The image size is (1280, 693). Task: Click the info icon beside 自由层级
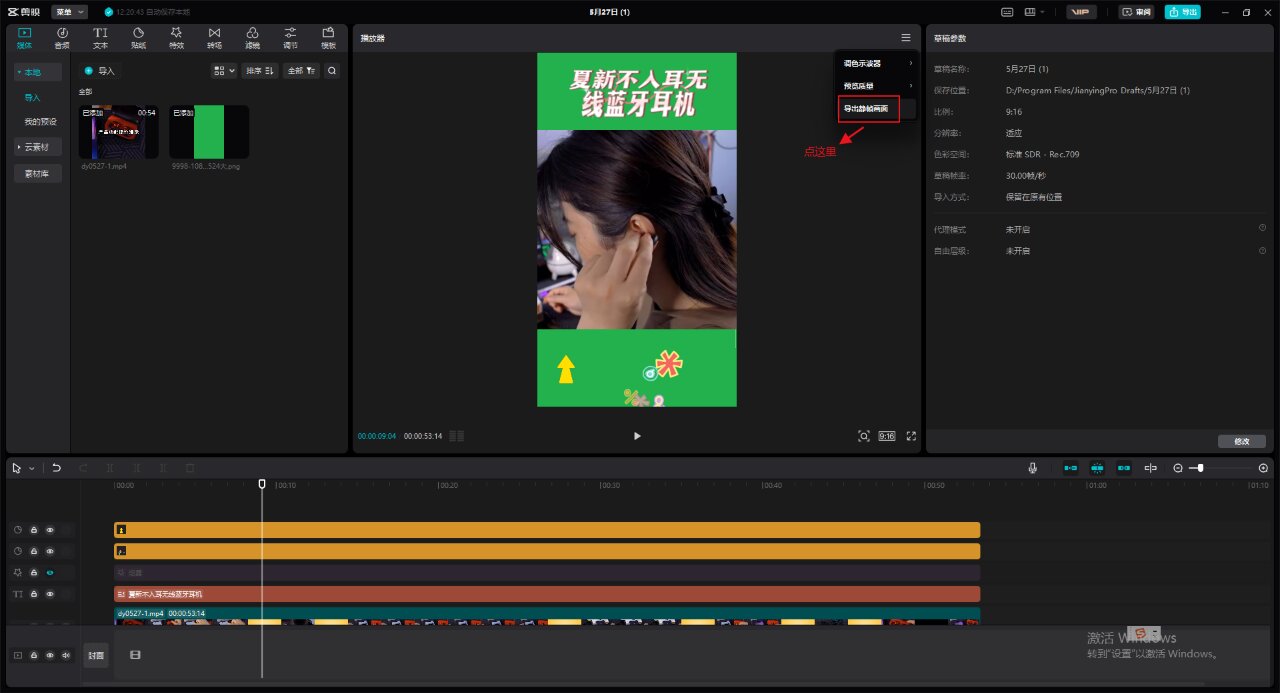[x=1262, y=250]
